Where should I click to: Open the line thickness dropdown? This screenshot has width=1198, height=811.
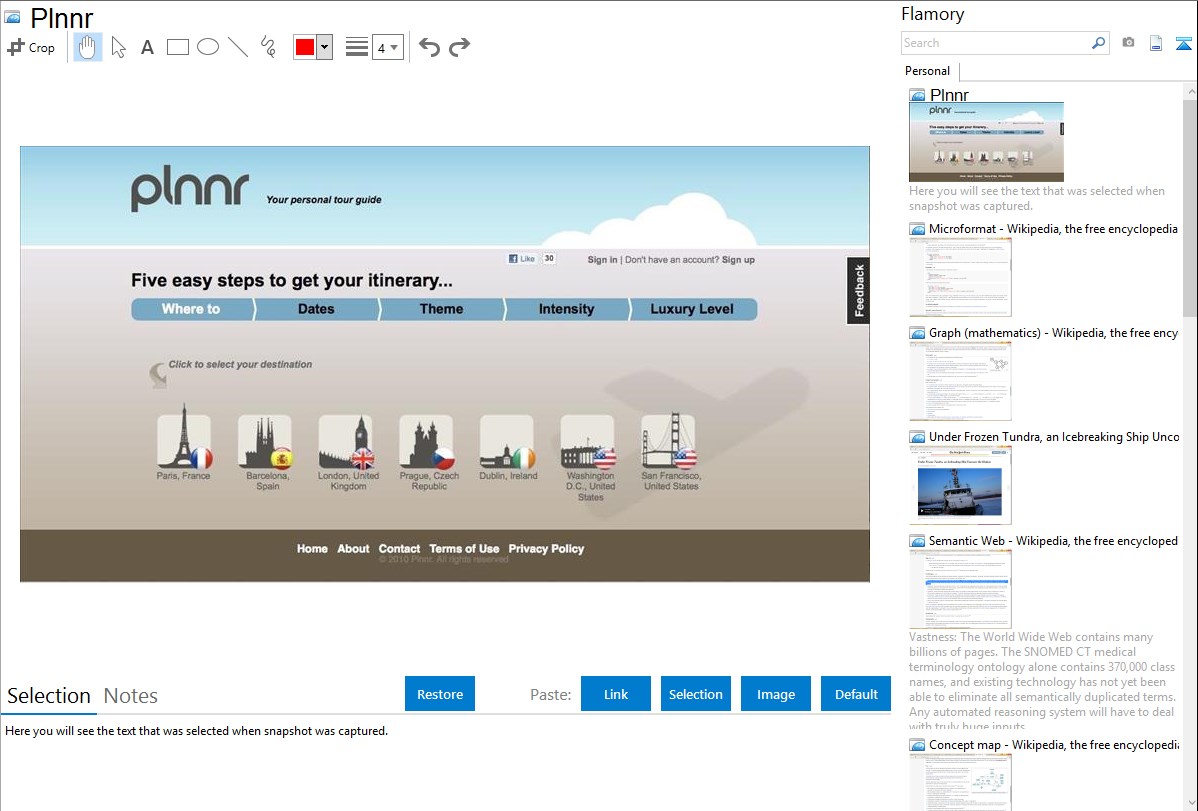[387, 47]
